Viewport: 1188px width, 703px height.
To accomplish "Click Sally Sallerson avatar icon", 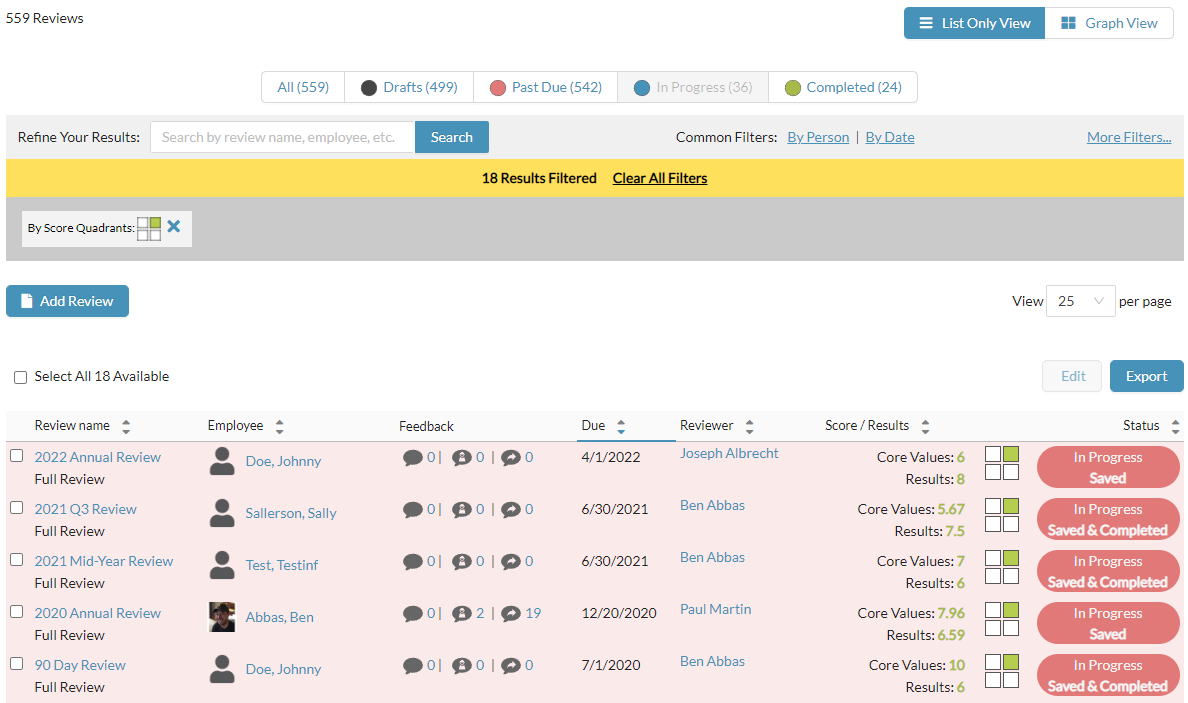I will coord(222,513).
